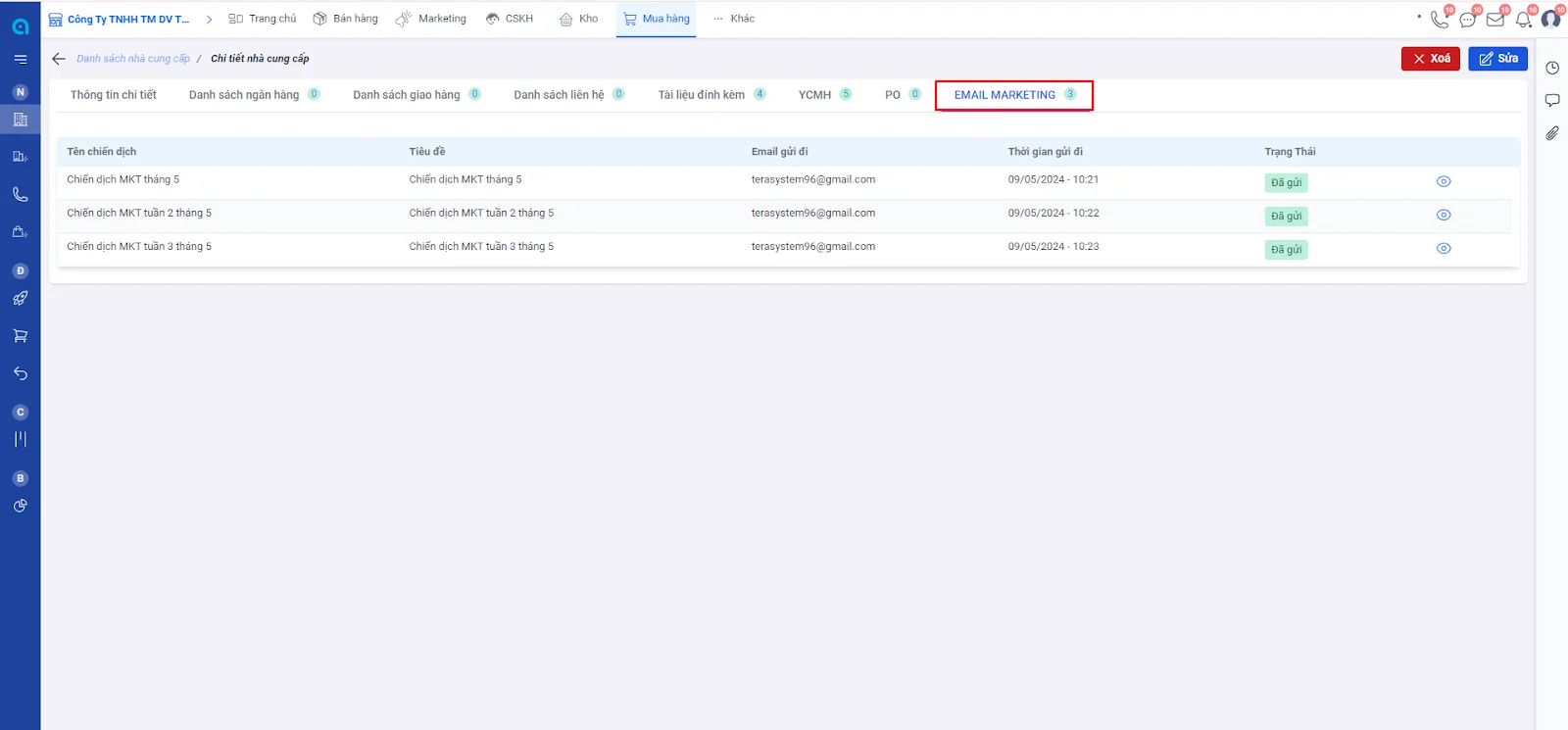Click send time 09/05/2024 - 10:23
1568x730 pixels.
1053,247
